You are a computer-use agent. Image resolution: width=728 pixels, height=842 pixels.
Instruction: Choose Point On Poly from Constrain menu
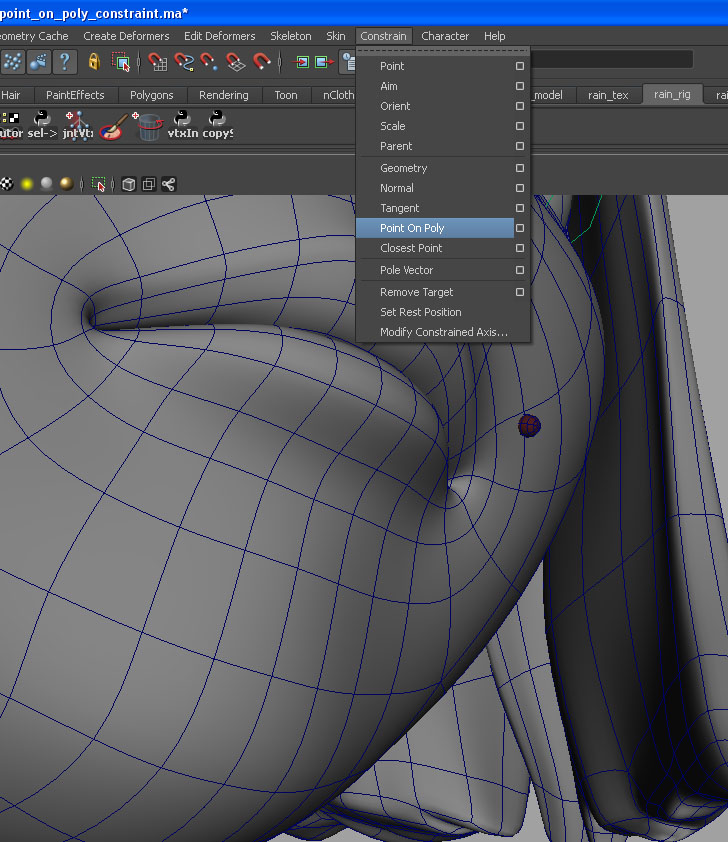click(x=412, y=228)
